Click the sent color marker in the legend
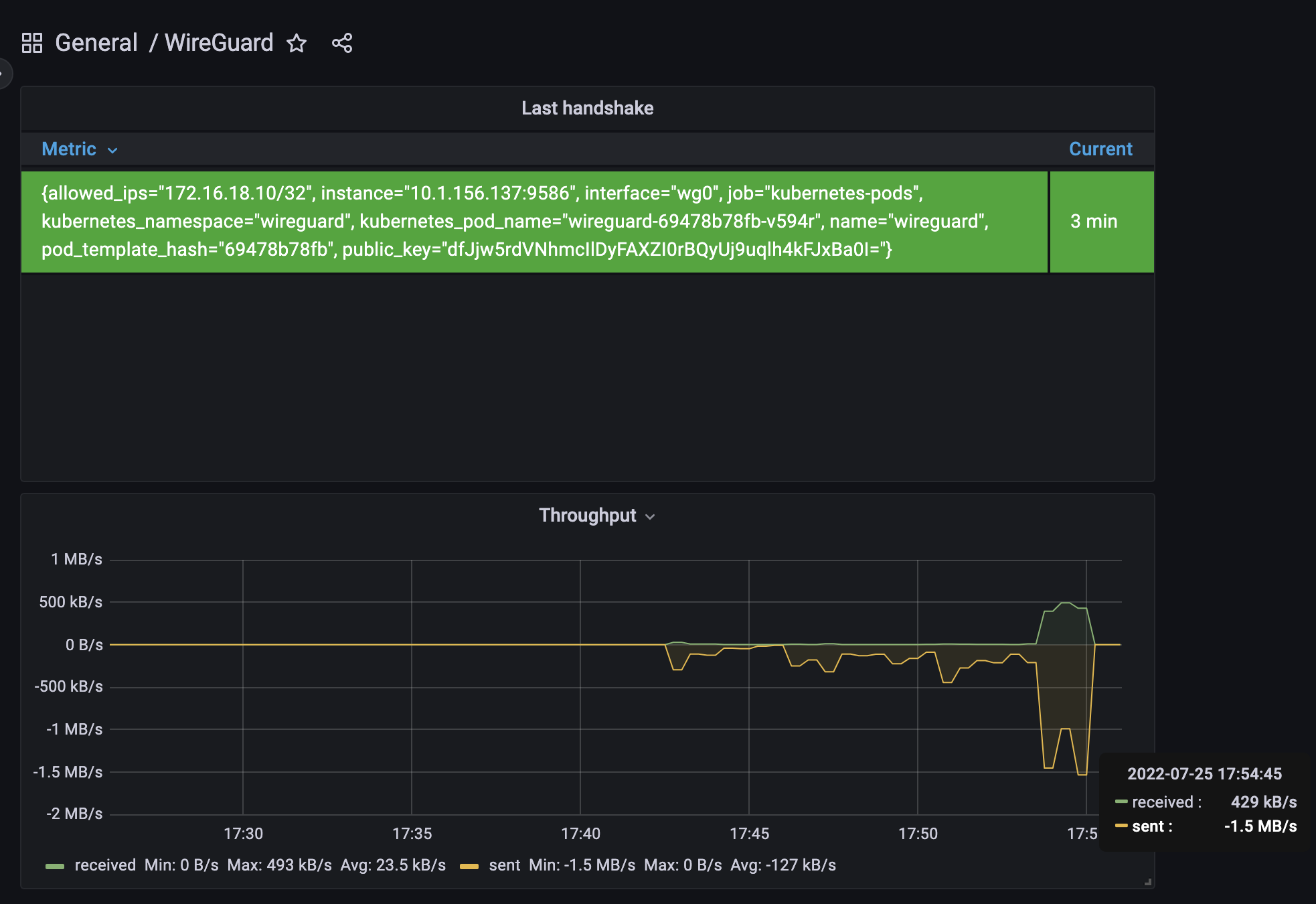Screen dimensions: 1316x904 pyautogui.click(x=471, y=865)
